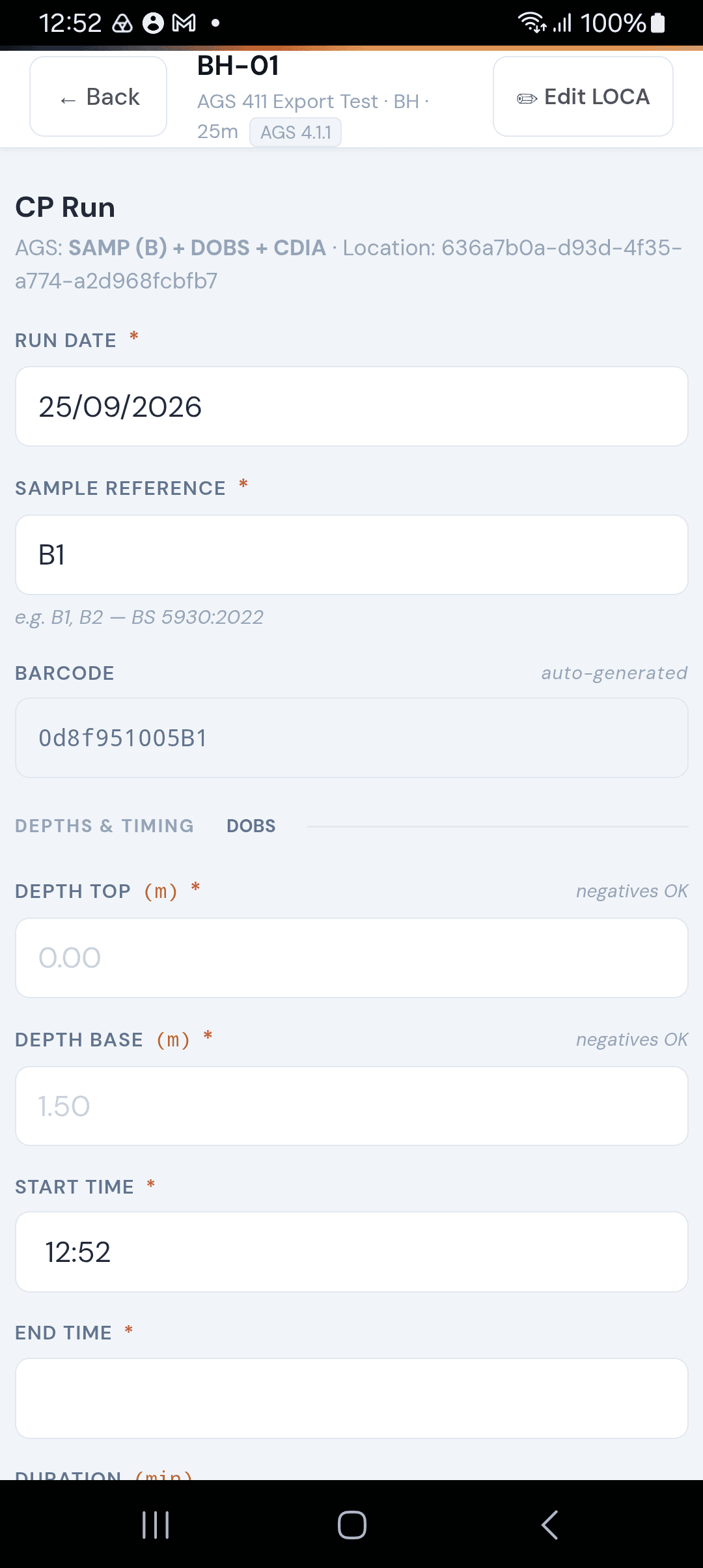Tap the Android recent apps icon
This screenshot has width=703, height=1568.
(x=156, y=1525)
